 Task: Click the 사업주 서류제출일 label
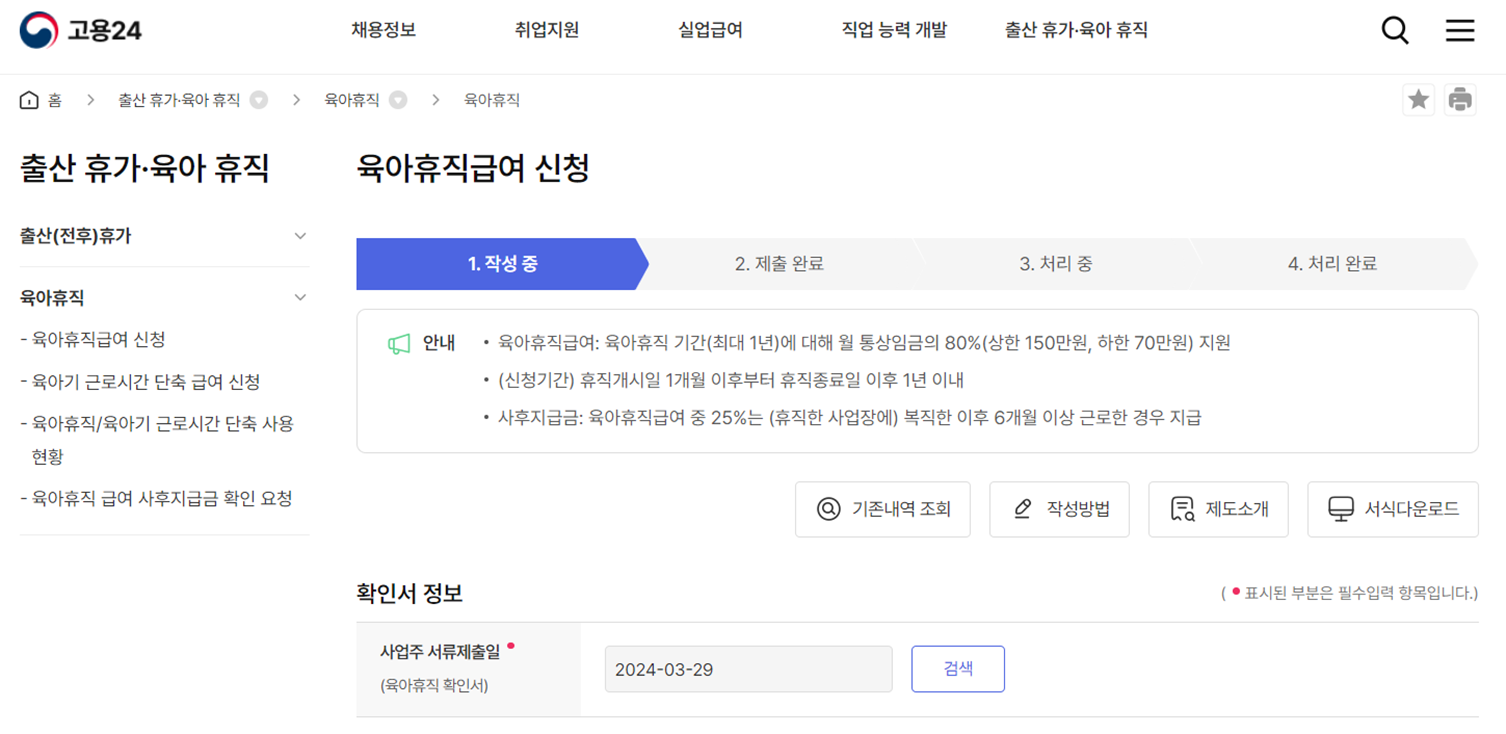439,652
